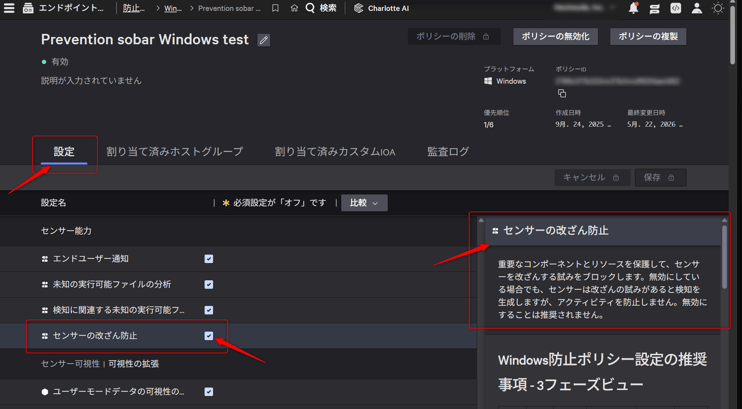The width and height of the screenshot is (742, 409).
Task: Click the キャンセル button
Action: tap(592, 178)
